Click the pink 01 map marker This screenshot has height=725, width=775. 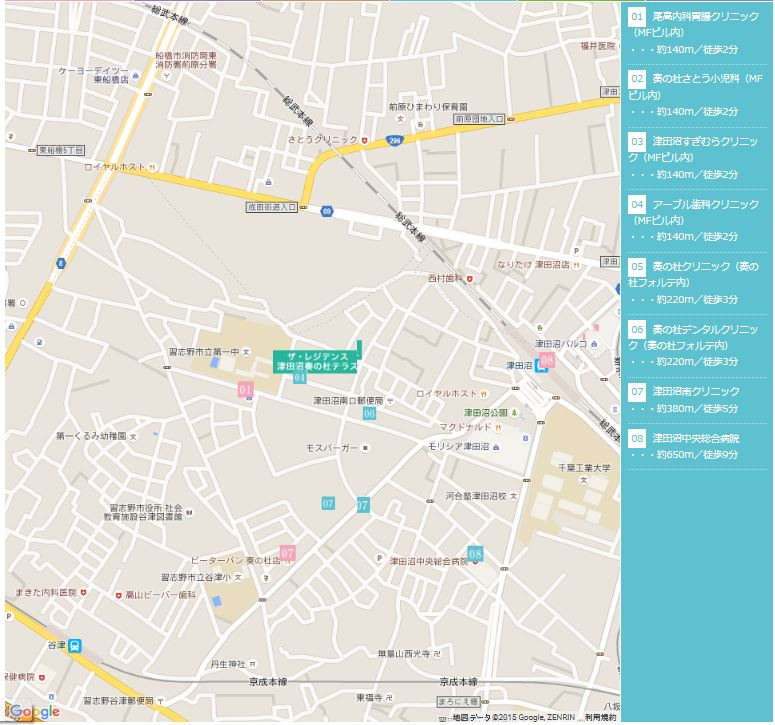coord(245,389)
